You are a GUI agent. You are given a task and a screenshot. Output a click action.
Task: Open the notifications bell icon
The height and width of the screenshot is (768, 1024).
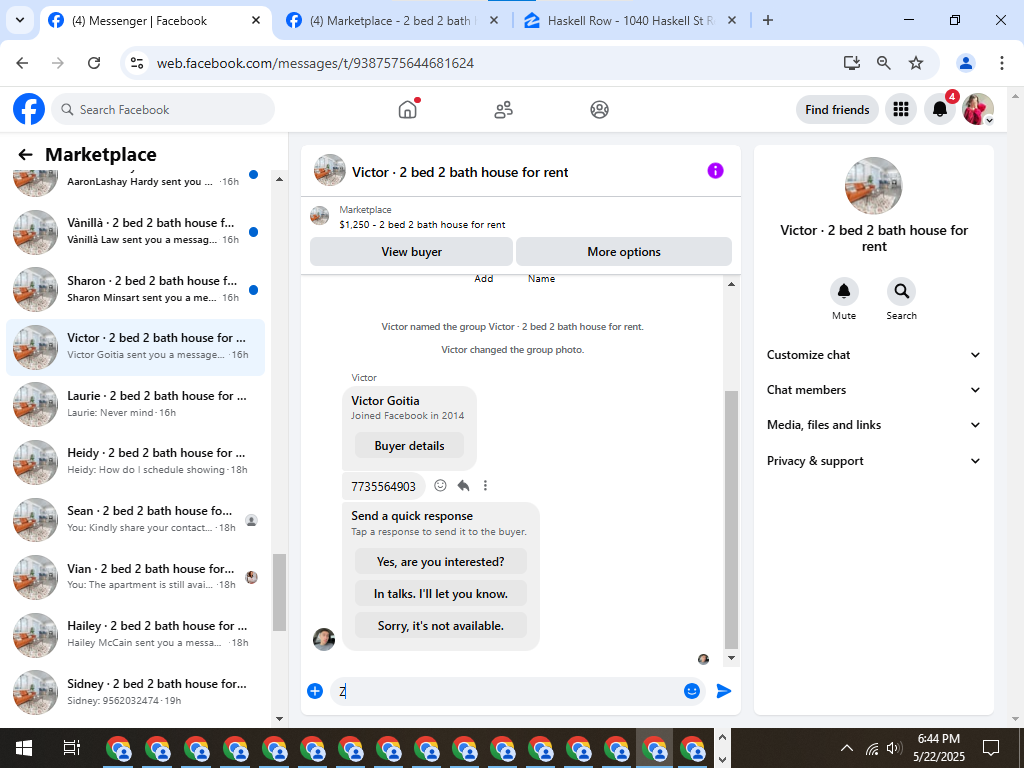click(940, 109)
